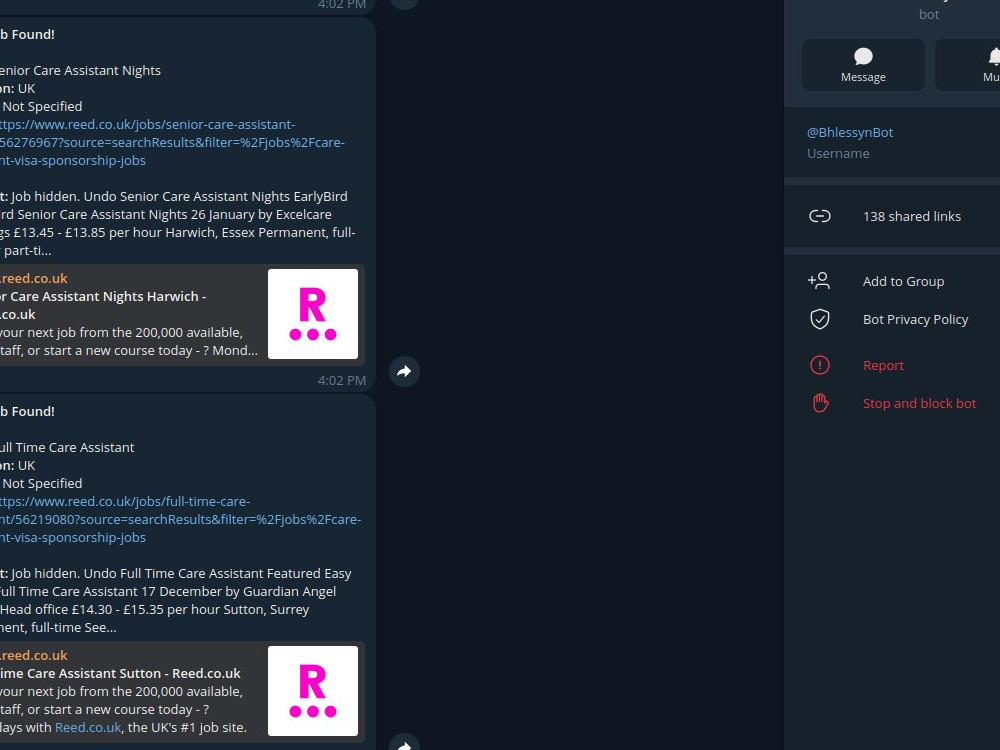Click the privacy shield icon
The height and width of the screenshot is (750, 1000).
[820, 320]
